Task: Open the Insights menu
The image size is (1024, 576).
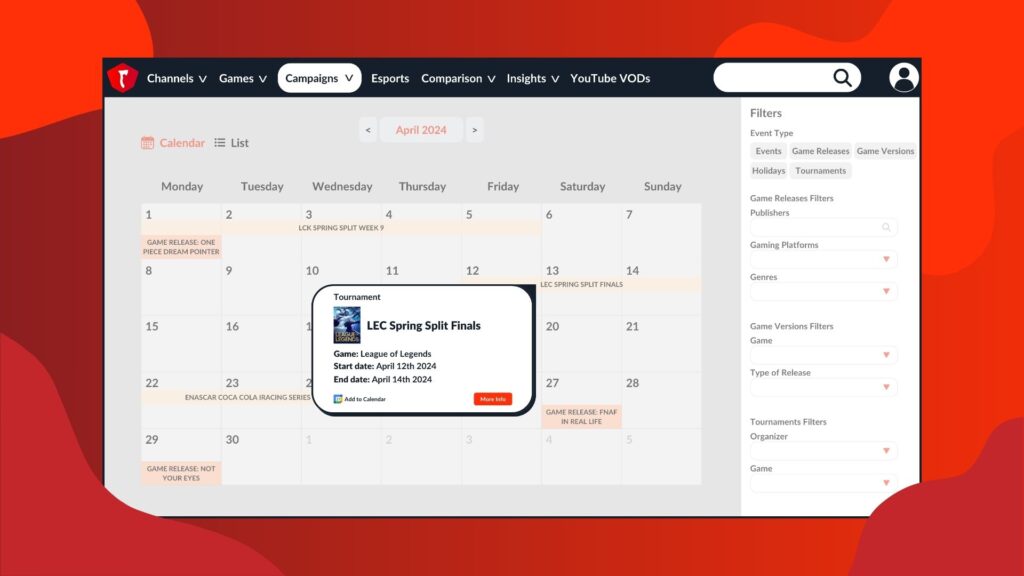Action: click(x=533, y=78)
